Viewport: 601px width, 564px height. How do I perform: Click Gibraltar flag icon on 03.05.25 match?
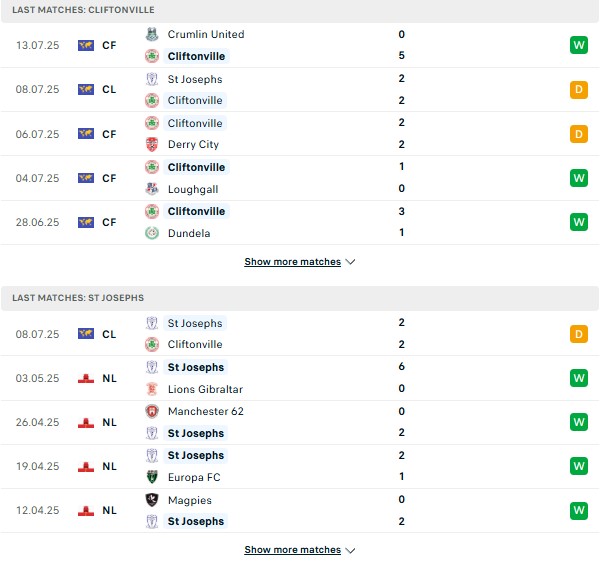(x=86, y=378)
